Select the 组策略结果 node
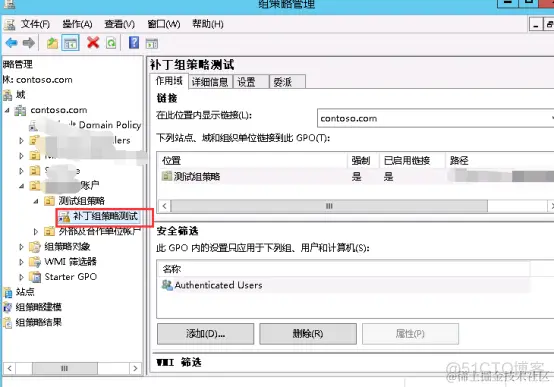The width and height of the screenshot is (554, 387). 39,322
